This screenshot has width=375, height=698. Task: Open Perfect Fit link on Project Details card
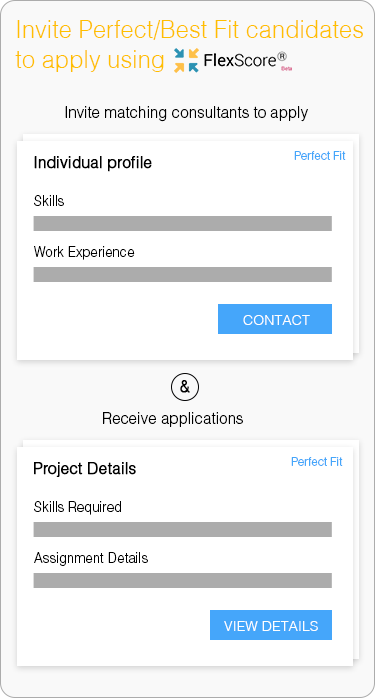[x=317, y=462]
